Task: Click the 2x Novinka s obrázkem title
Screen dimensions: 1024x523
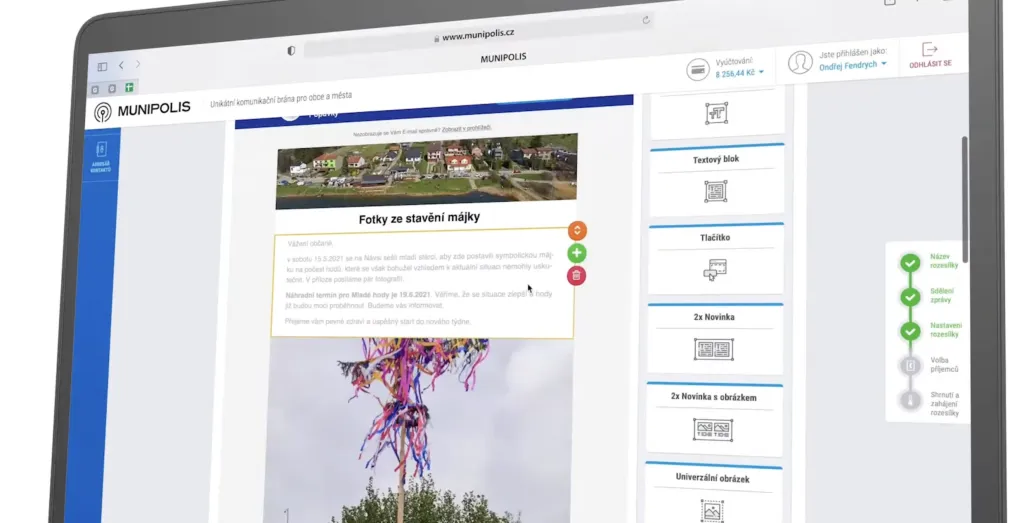Action: (x=714, y=396)
